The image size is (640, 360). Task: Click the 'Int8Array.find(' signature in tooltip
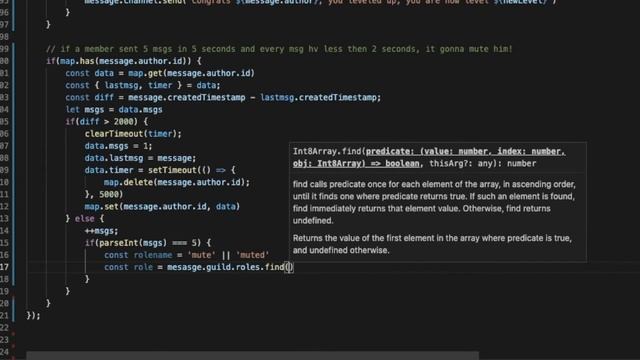(329, 151)
